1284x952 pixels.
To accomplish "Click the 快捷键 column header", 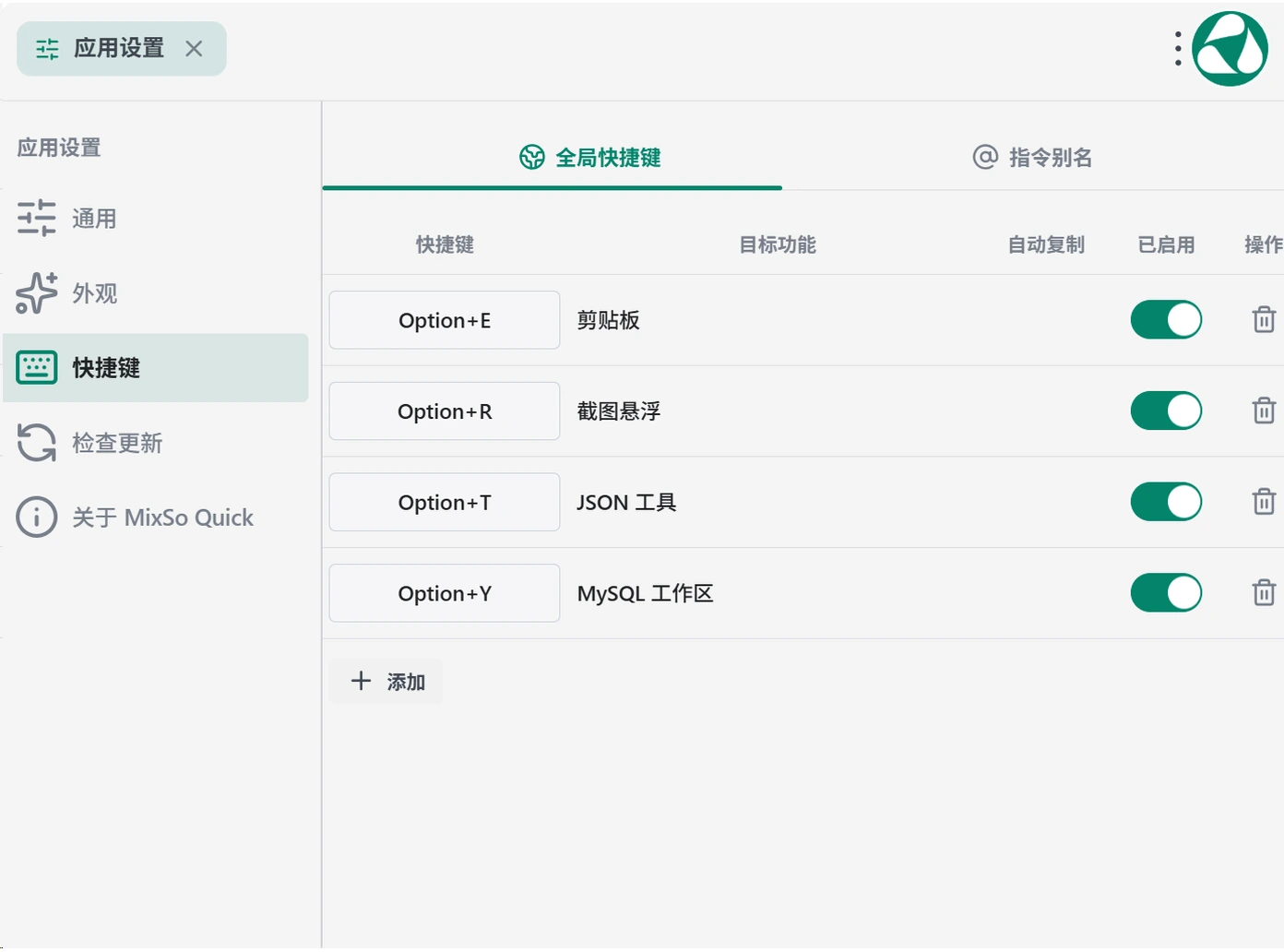I will (x=445, y=244).
